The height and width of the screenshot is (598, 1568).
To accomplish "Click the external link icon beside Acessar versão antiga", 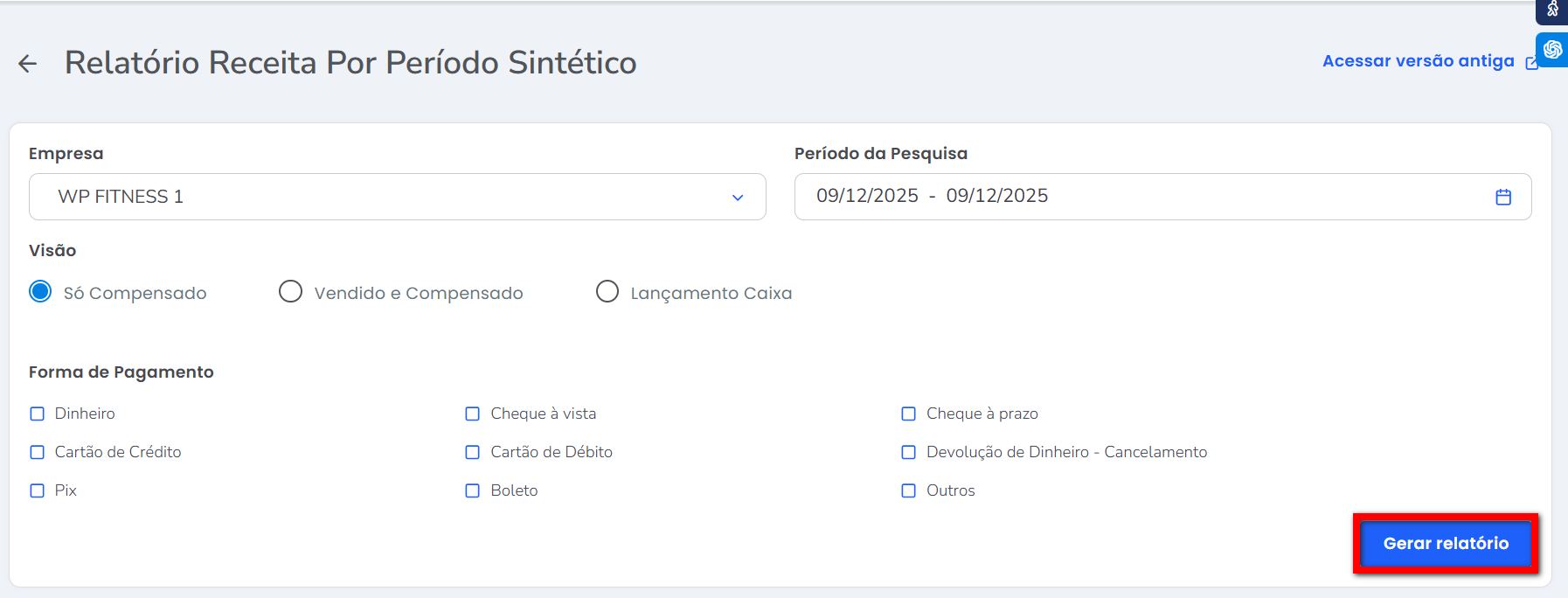I will [x=1531, y=63].
